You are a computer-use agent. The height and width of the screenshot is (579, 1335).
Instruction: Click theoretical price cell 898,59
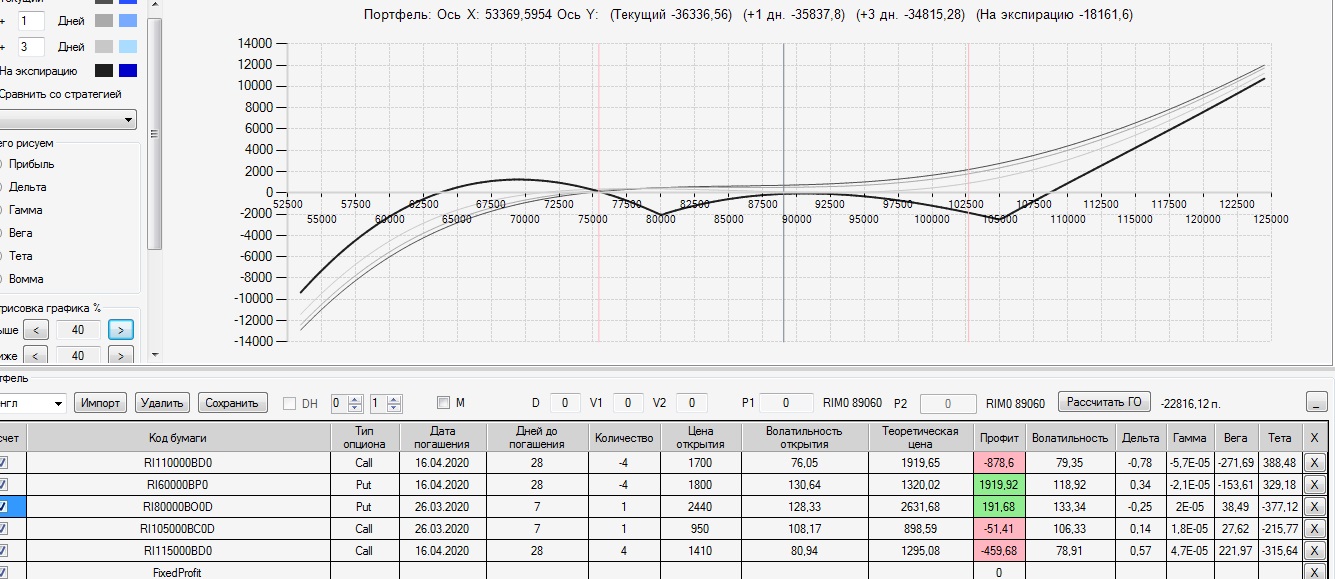click(x=920, y=529)
